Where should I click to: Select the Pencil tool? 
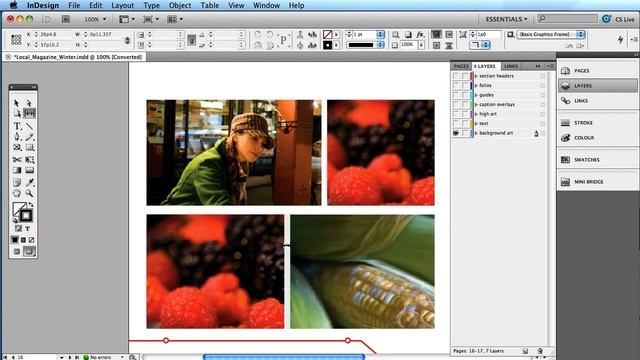(x=29, y=137)
